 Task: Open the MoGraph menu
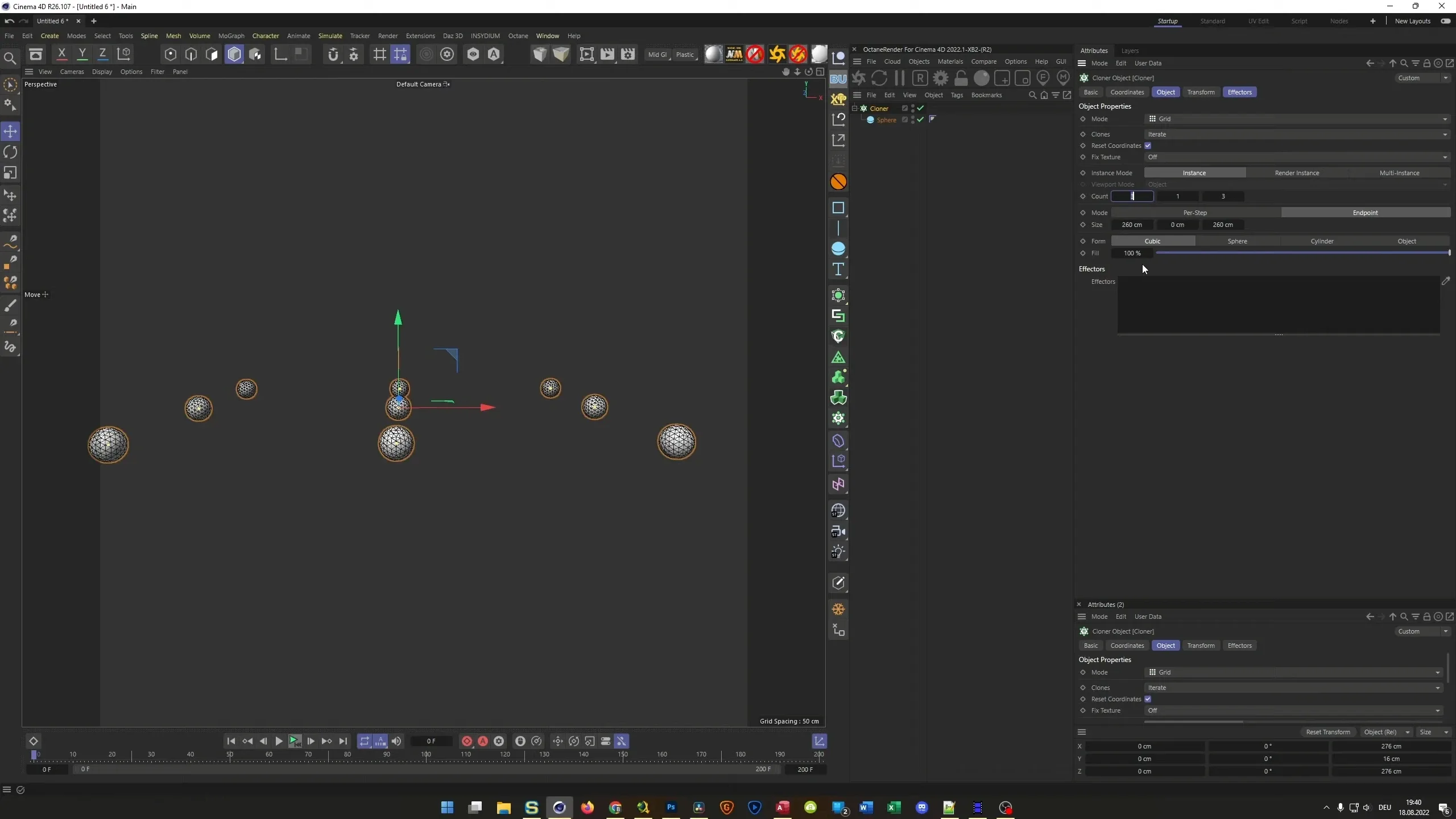pyautogui.click(x=231, y=36)
